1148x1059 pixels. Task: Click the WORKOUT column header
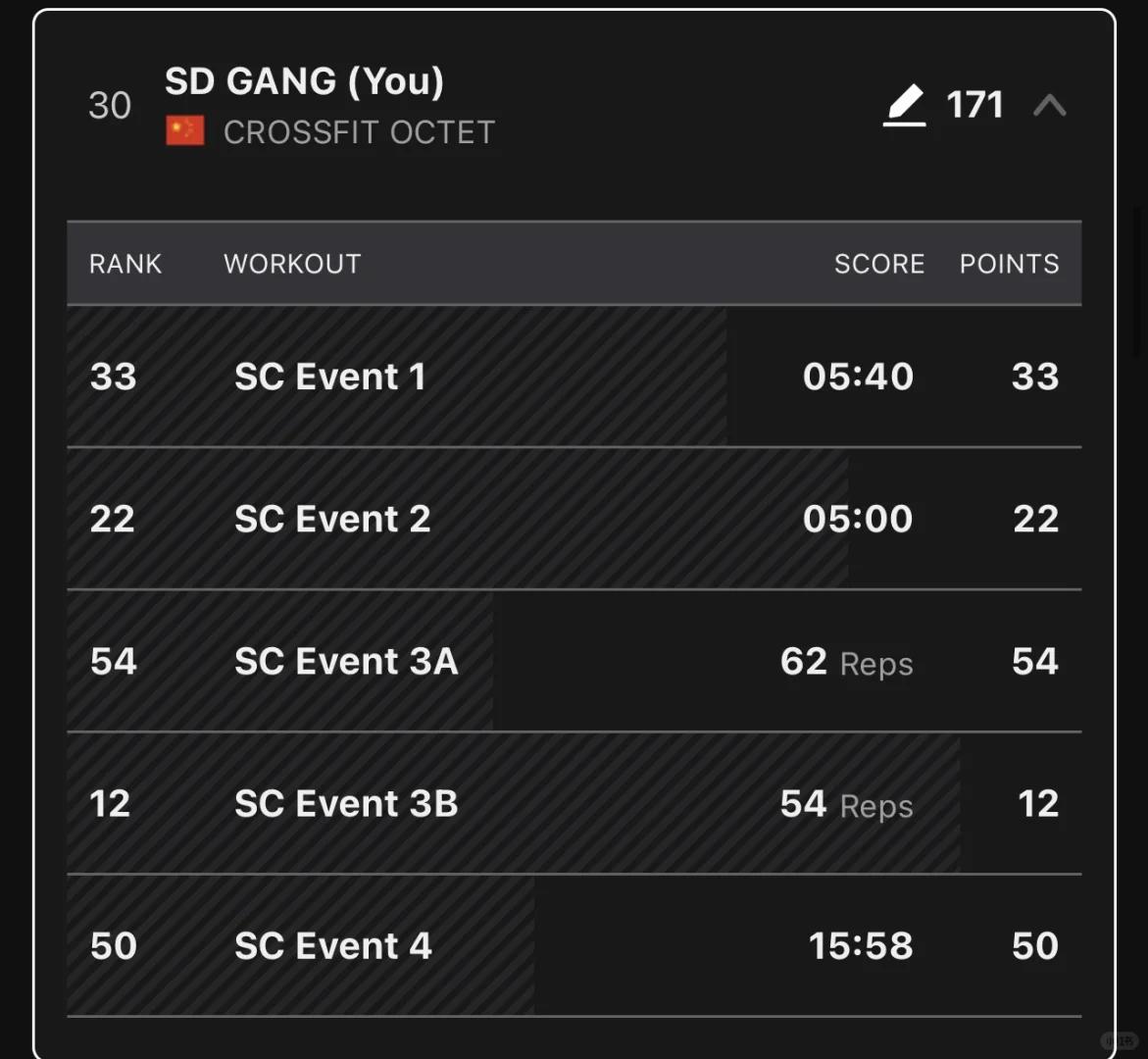click(x=292, y=264)
